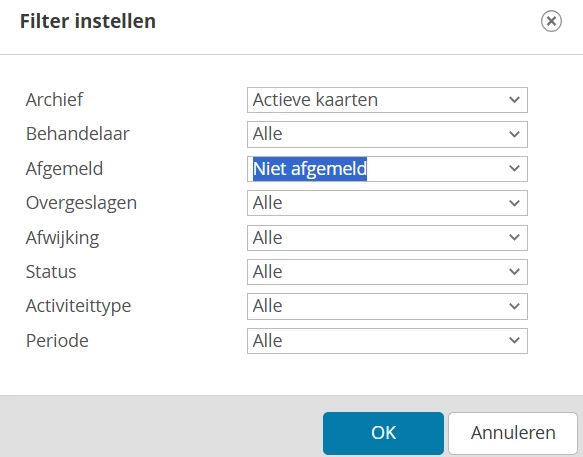This screenshot has width=583, height=457.
Task: Click the chevron arrow of Activiteittype dropdown
Action: (x=514, y=306)
